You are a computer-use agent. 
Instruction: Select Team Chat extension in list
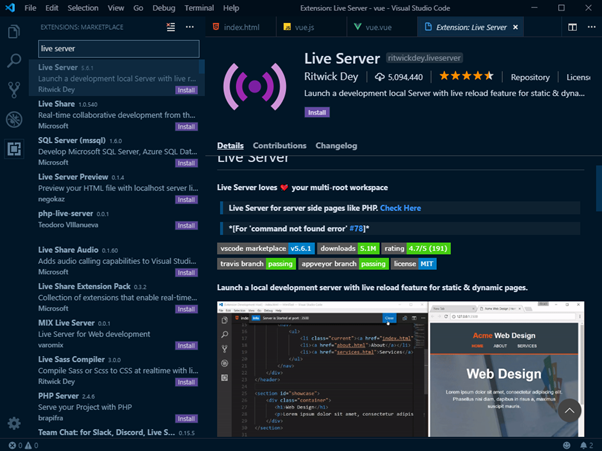click(x=117, y=433)
